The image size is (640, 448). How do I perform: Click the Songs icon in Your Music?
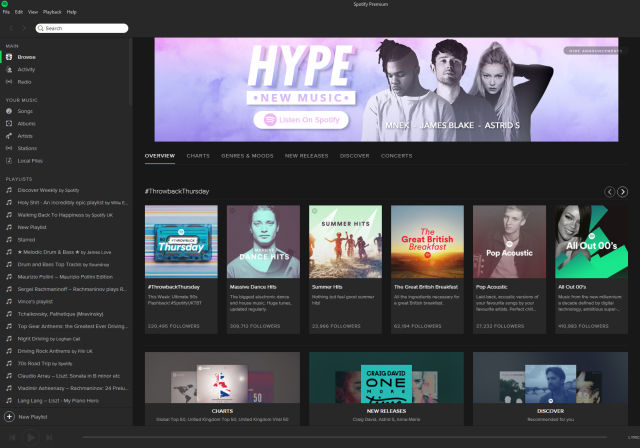click(9, 111)
